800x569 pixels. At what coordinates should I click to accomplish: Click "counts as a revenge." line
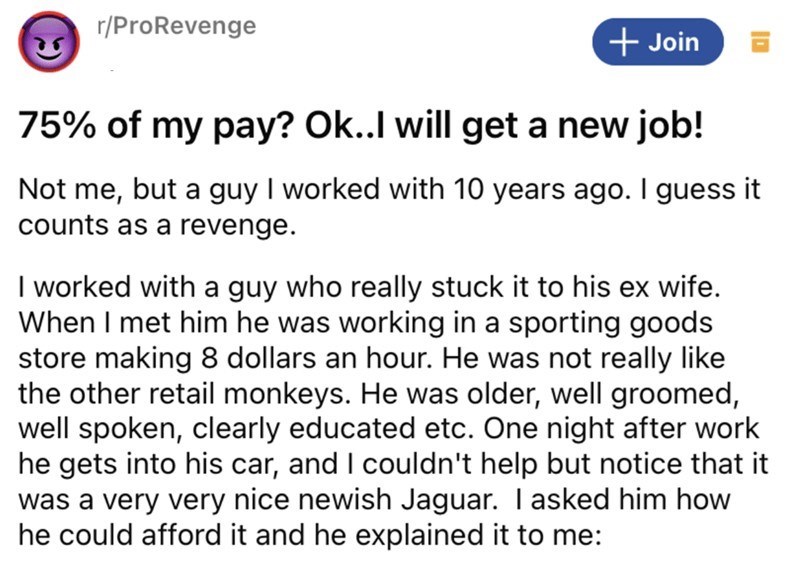click(158, 224)
